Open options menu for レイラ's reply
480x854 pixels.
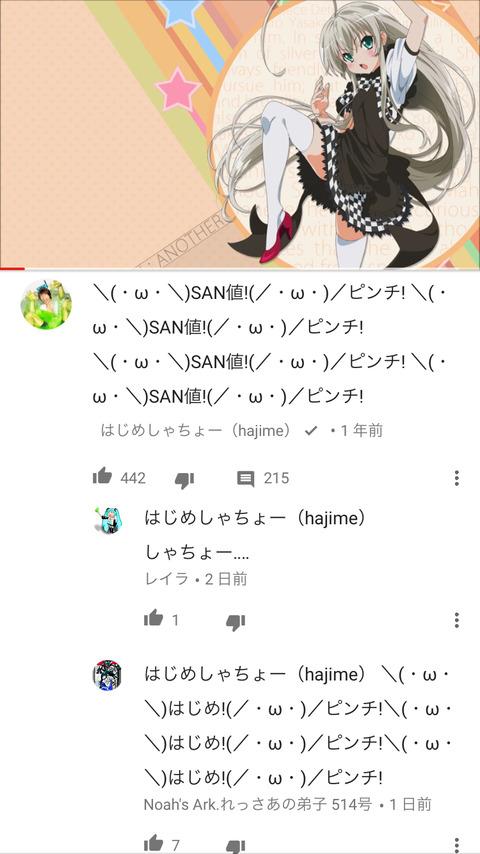click(x=457, y=620)
